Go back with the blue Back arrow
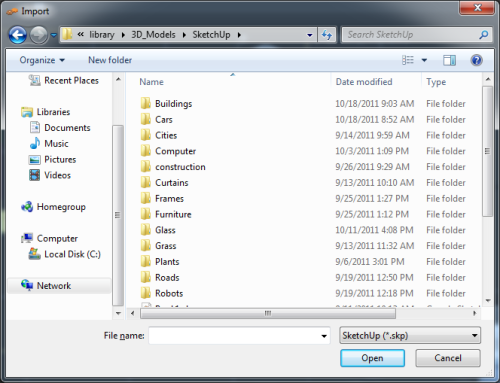Screen dimensions: 500x383 coord(17,35)
